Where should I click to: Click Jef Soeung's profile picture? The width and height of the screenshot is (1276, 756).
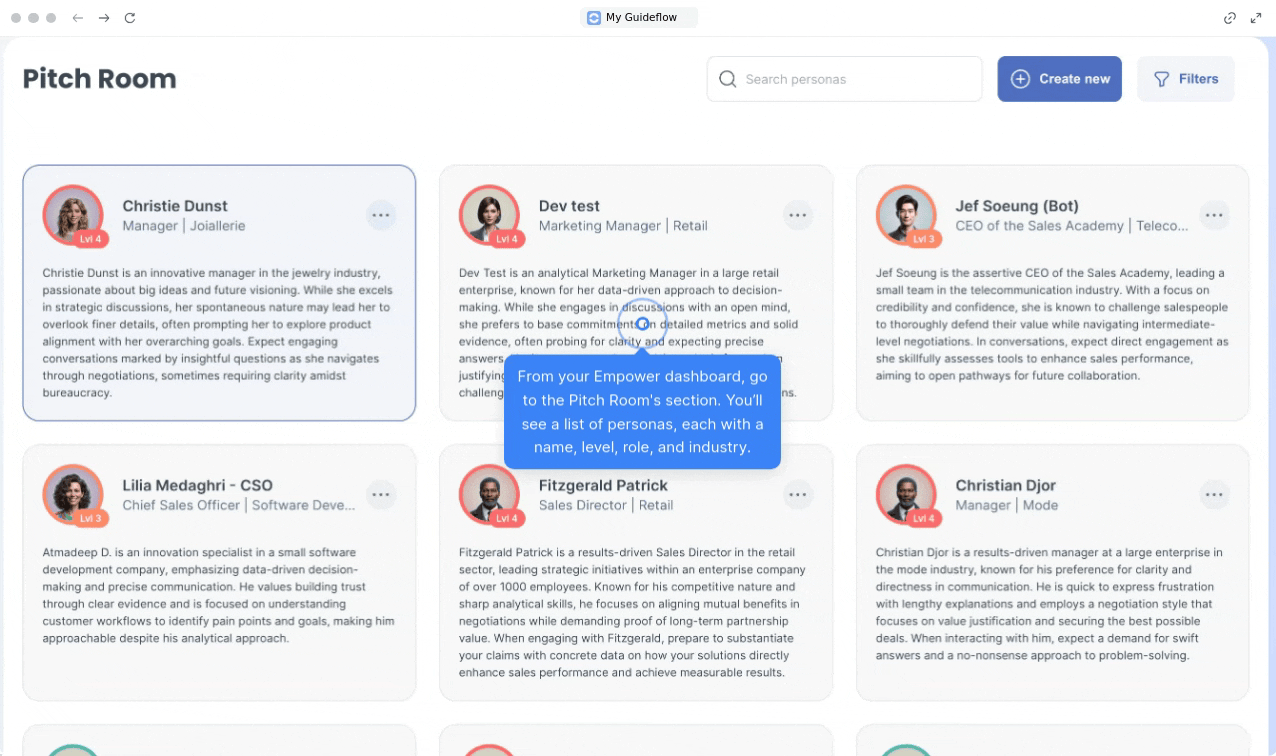[x=906, y=214]
